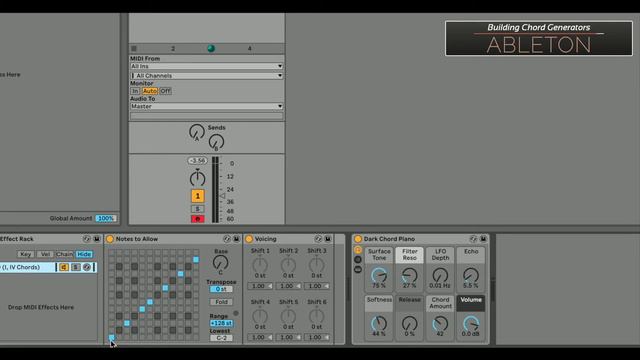The image size is (640, 360).
Task: Click the Softness macro knob
Action: tap(379, 324)
